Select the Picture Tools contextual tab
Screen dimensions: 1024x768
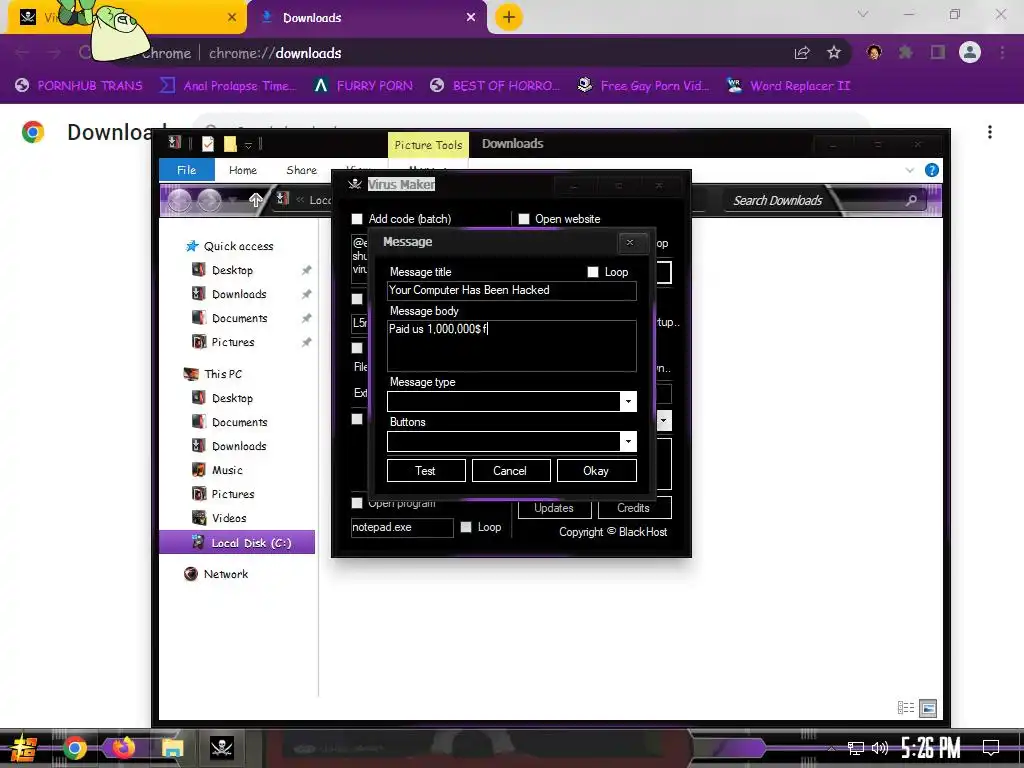428,145
